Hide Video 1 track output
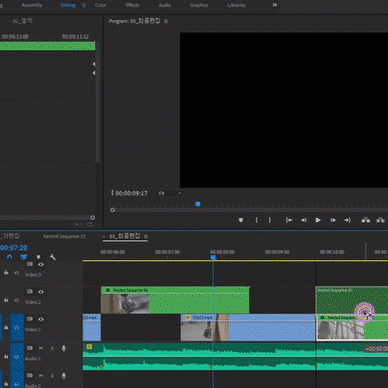The image size is (388, 388). [x=41, y=319]
